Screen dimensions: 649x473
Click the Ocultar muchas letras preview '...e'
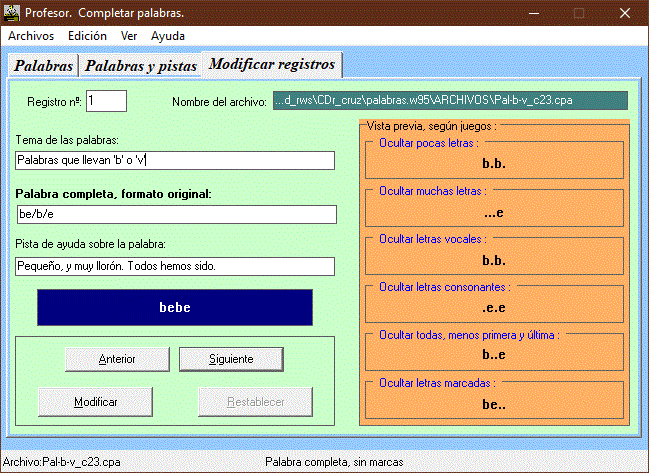pos(494,213)
